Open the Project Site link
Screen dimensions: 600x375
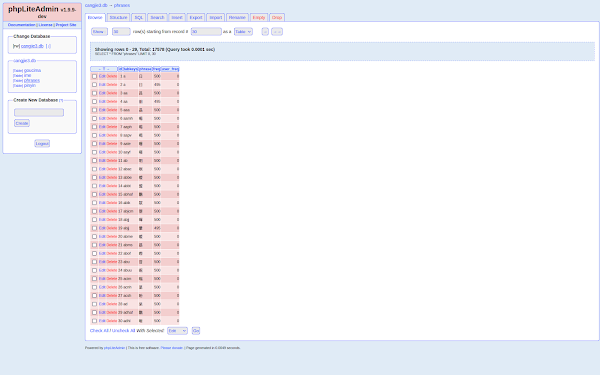66,25
